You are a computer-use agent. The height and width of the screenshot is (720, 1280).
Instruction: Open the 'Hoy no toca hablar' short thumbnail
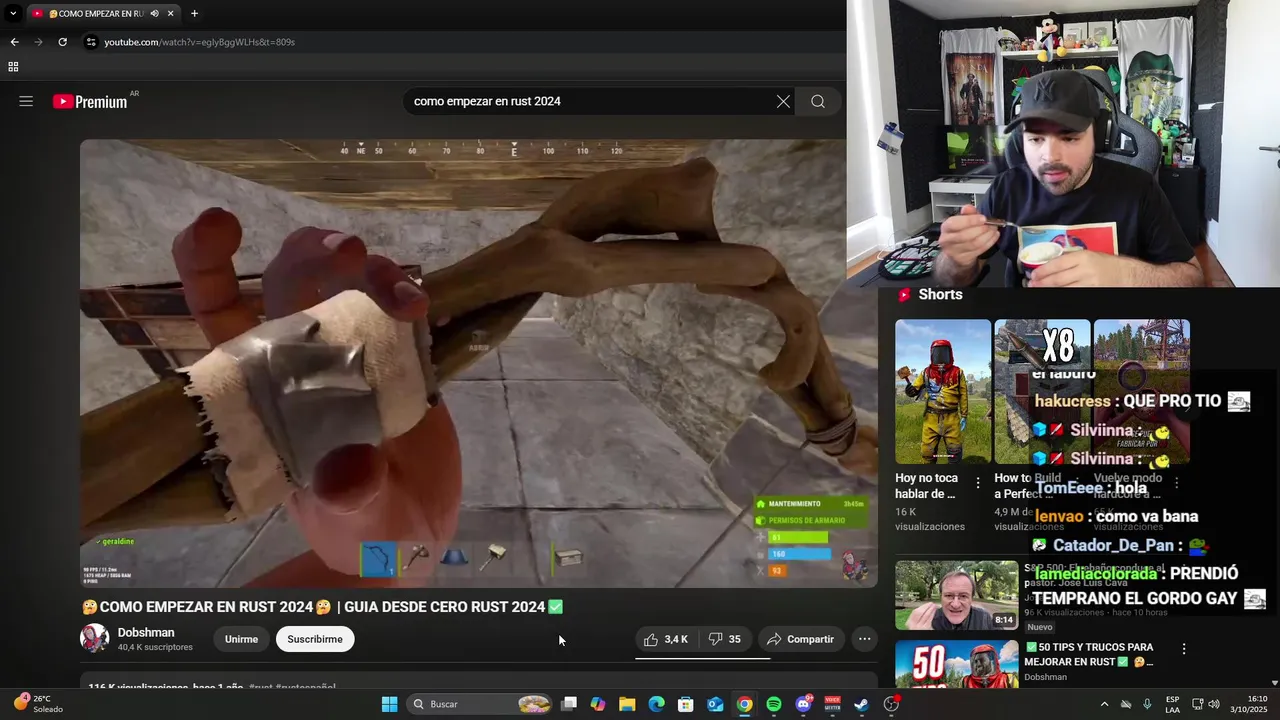point(943,392)
